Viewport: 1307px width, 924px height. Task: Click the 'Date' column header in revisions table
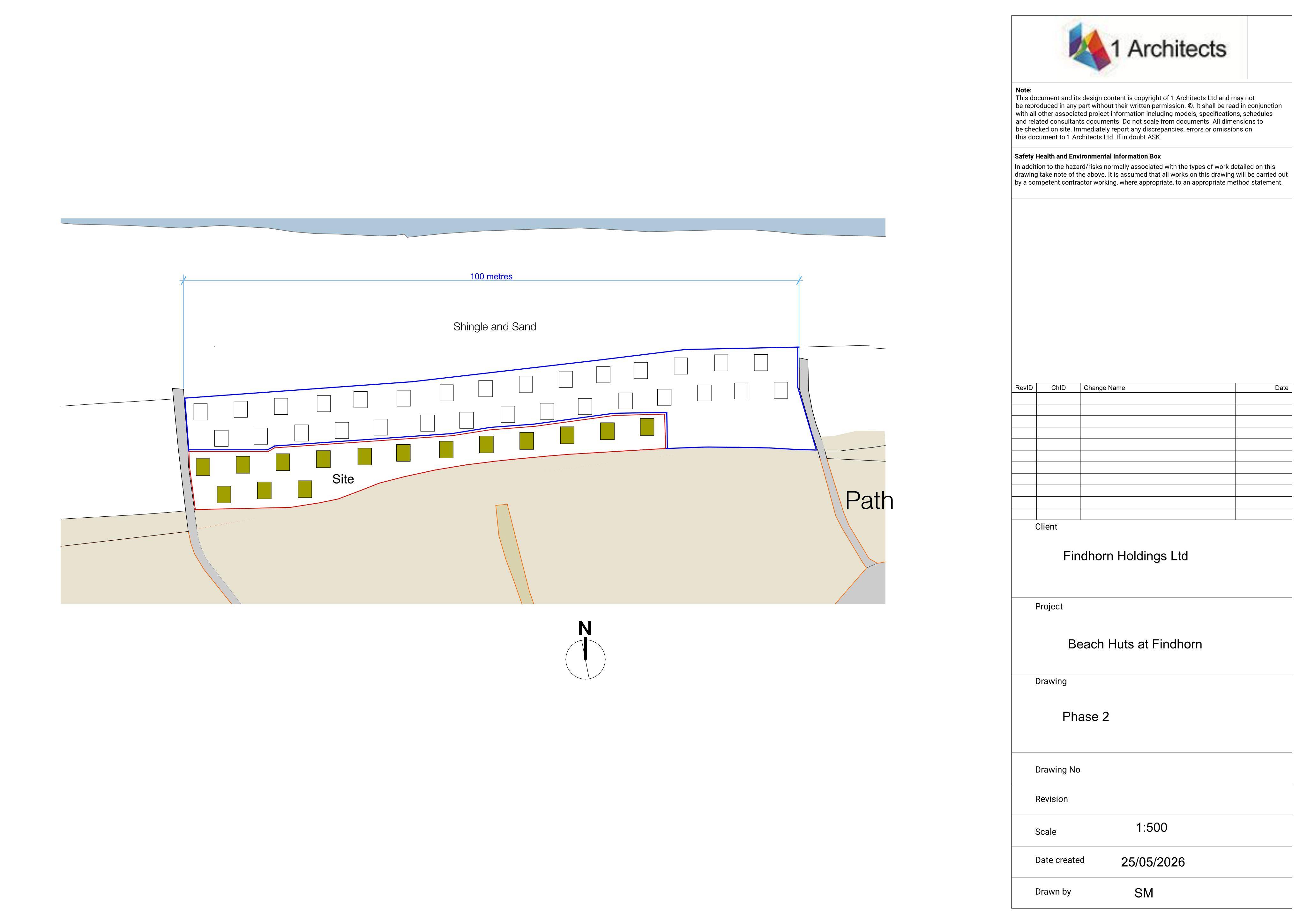pyautogui.click(x=1281, y=388)
